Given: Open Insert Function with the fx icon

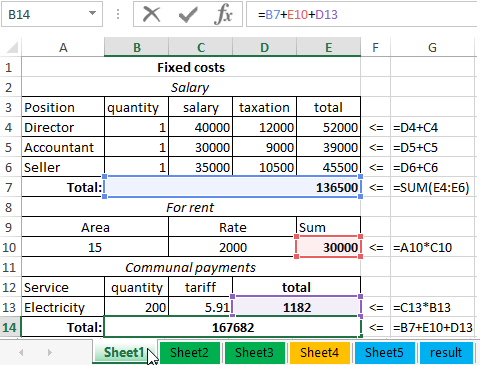Looking at the screenshot, I should [224, 14].
